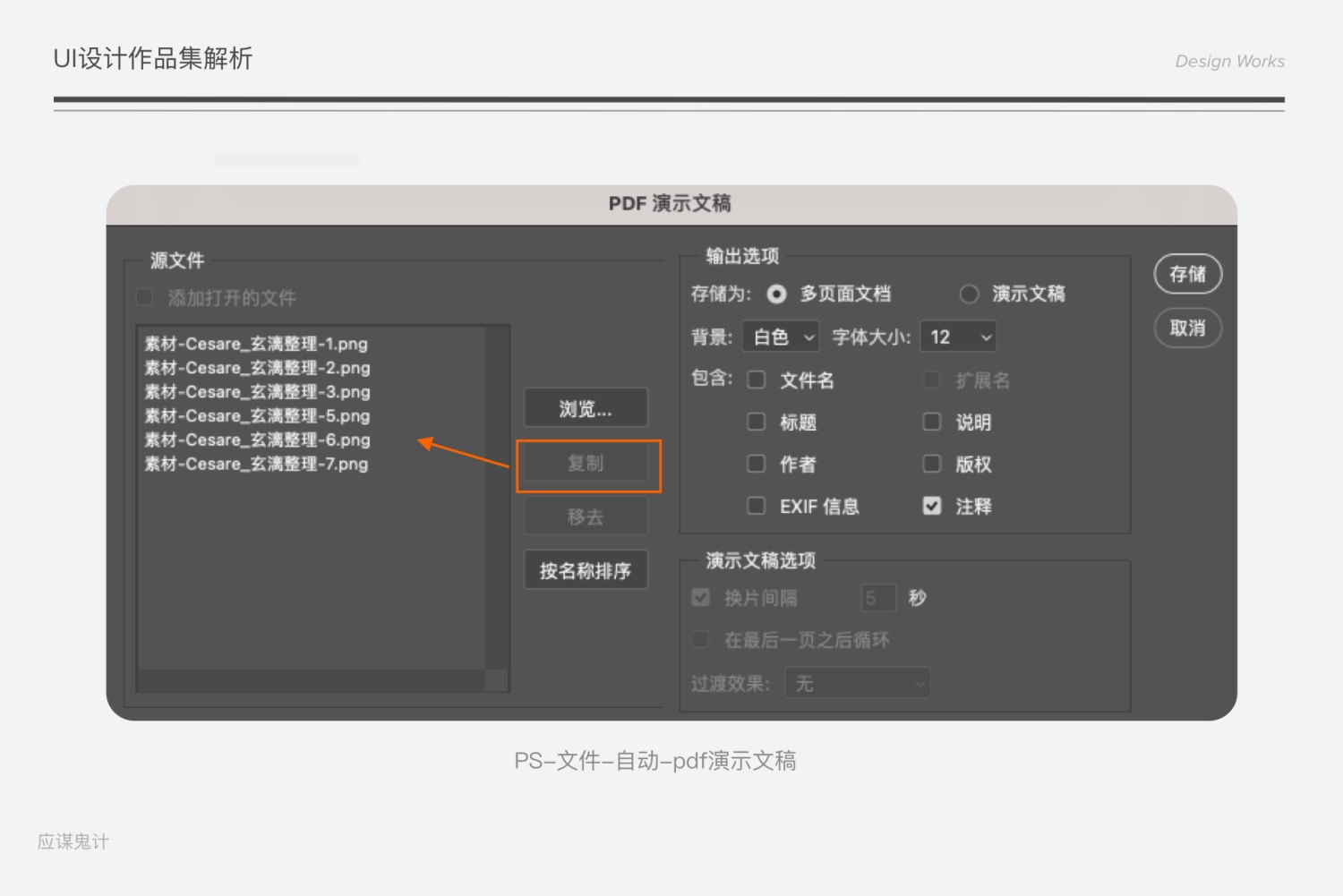This screenshot has width=1343, height=896.
Task: Click the 按名称排序 (Sort by Name) button
Action: pos(586,569)
